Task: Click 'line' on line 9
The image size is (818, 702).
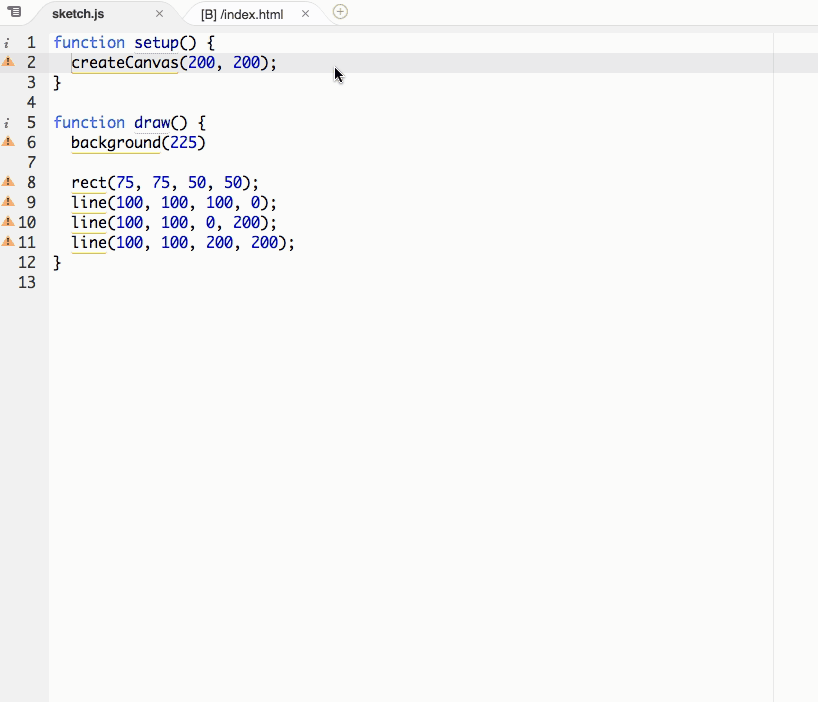Action: [x=89, y=202]
